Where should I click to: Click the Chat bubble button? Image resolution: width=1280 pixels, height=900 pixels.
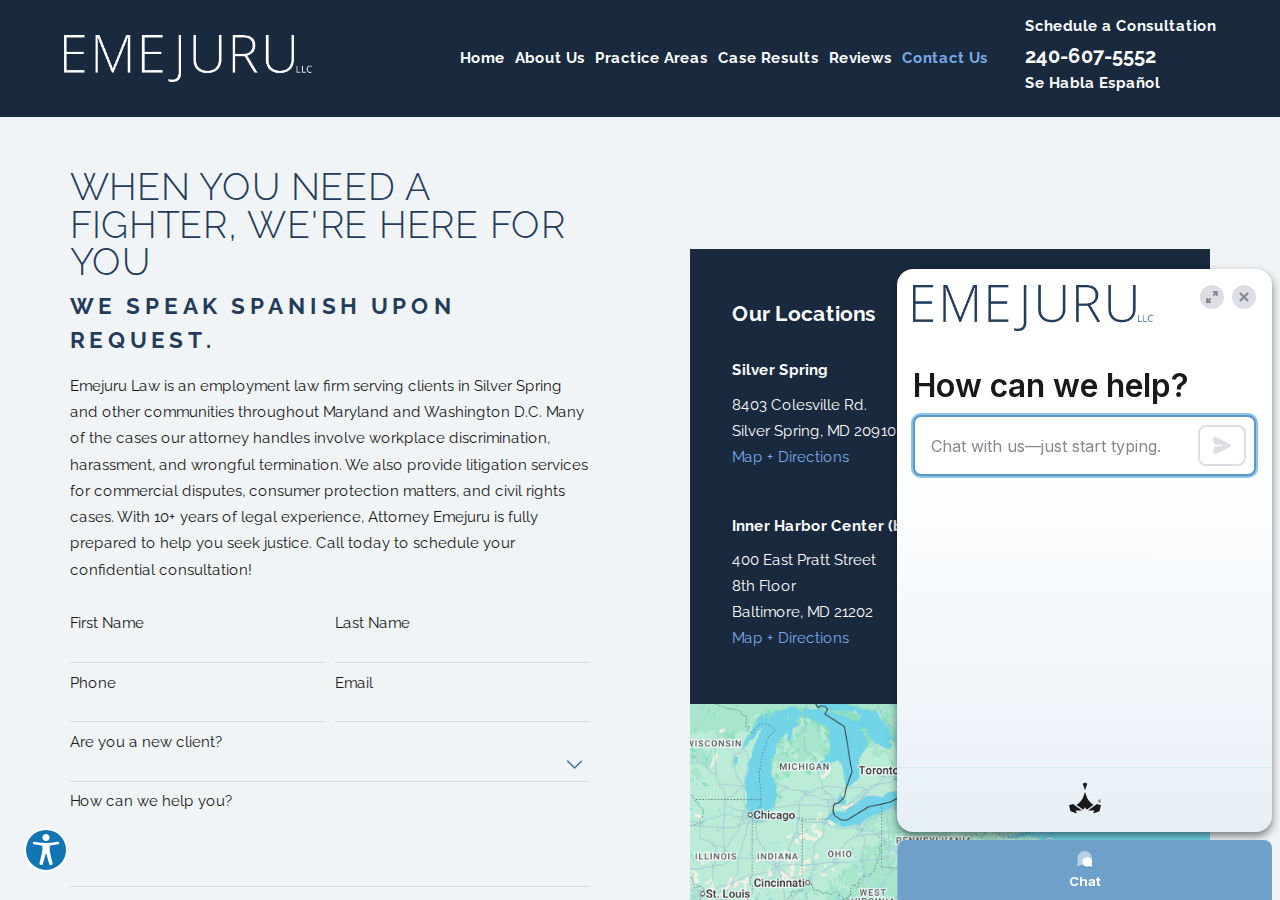pos(1085,870)
